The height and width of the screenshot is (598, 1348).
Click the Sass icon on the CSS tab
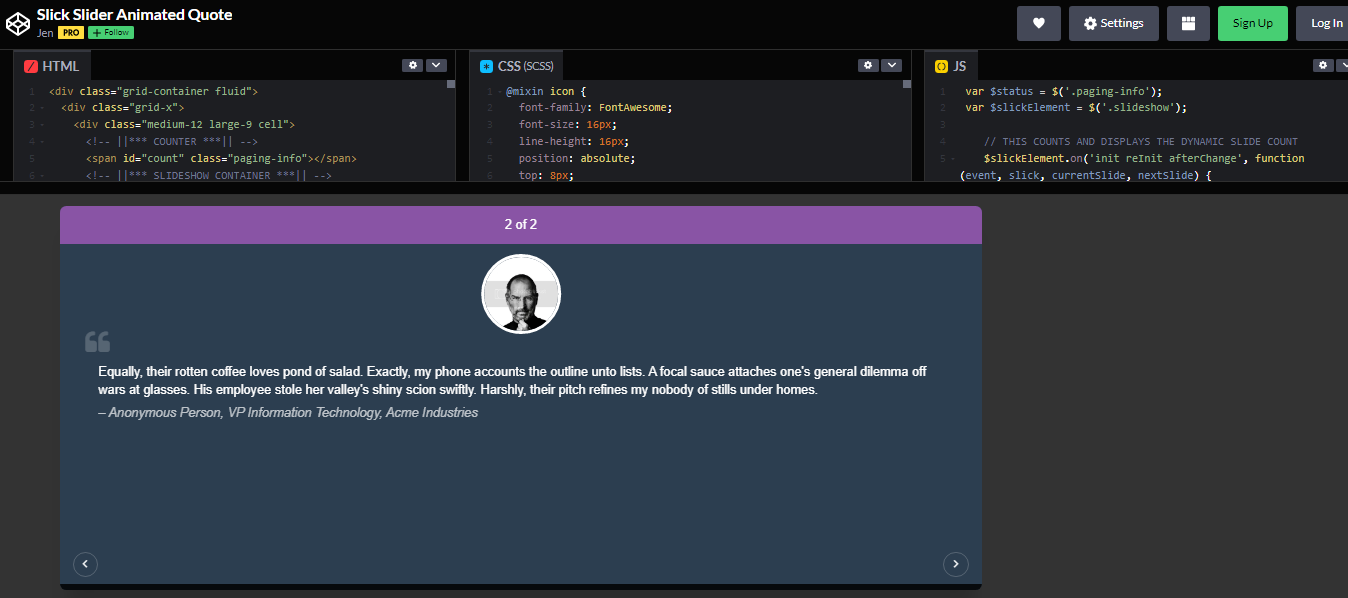(486, 64)
